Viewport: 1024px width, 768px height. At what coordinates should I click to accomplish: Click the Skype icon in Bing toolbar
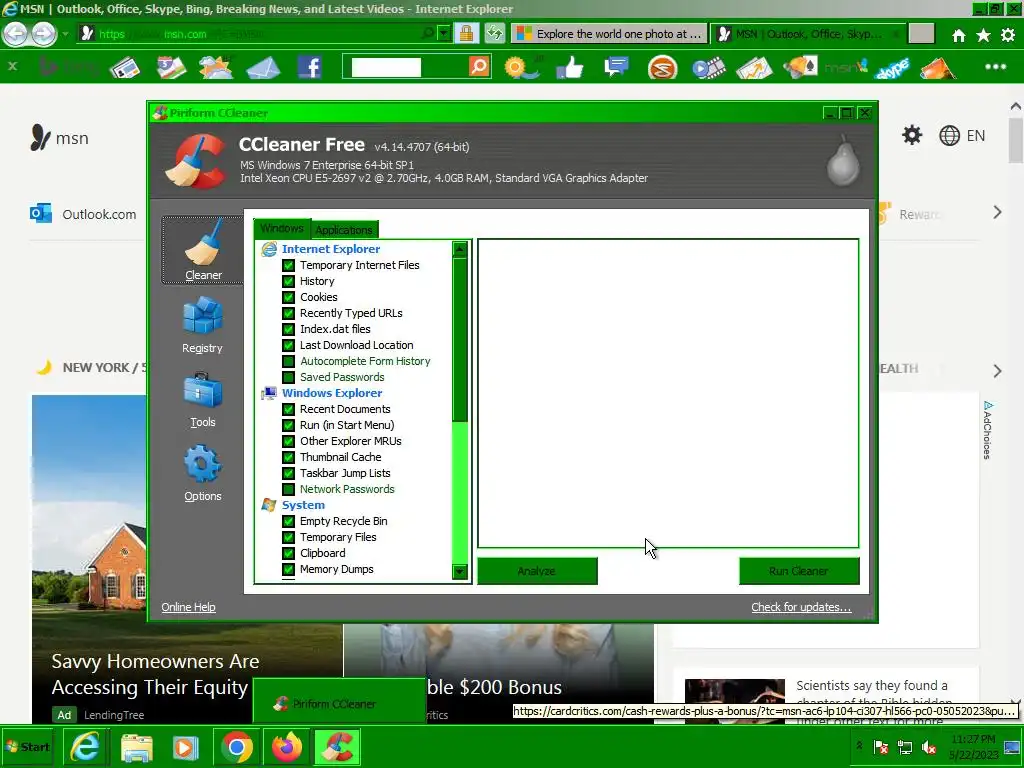[x=891, y=68]
